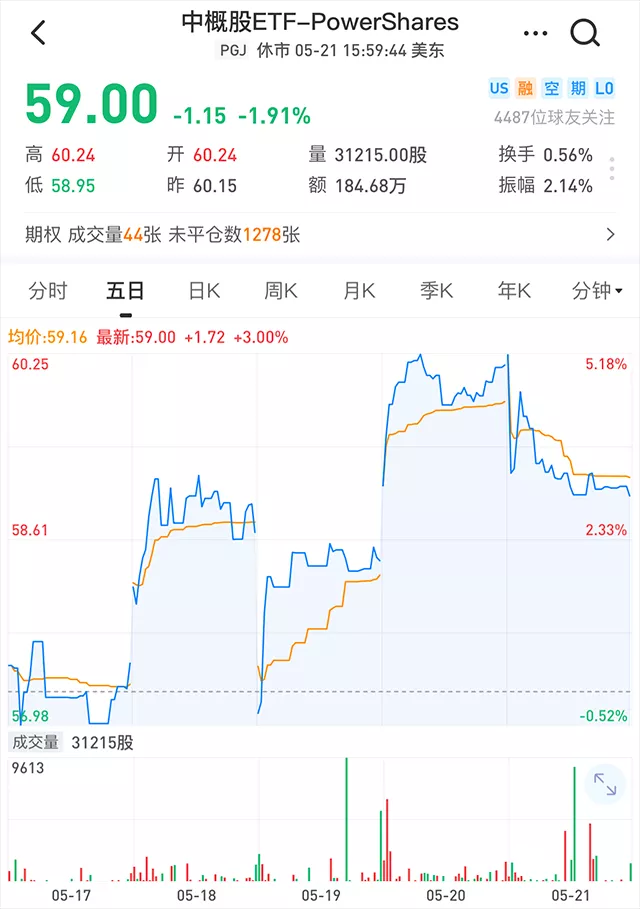This screenshot has width=640, height=909.
Task: Tap the 空 short-selling tag icon
Action: 551,88
